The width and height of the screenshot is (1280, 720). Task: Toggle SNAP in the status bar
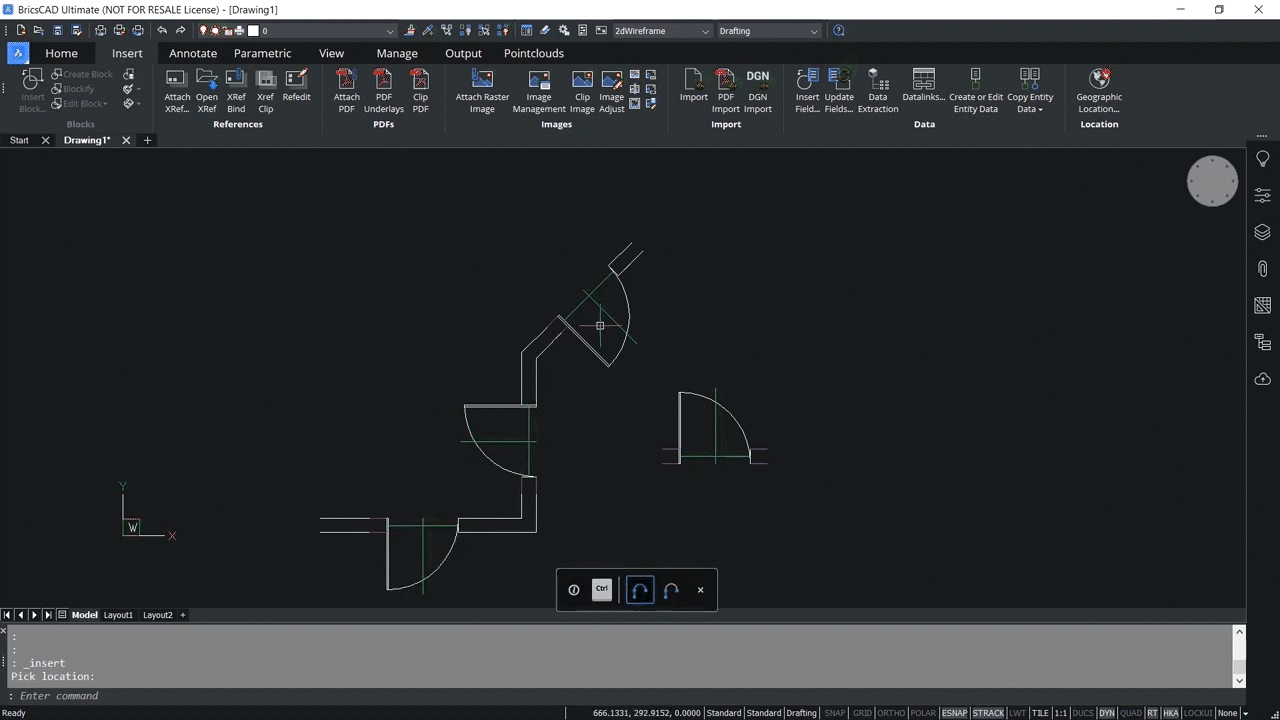click(x=834, y=713)
